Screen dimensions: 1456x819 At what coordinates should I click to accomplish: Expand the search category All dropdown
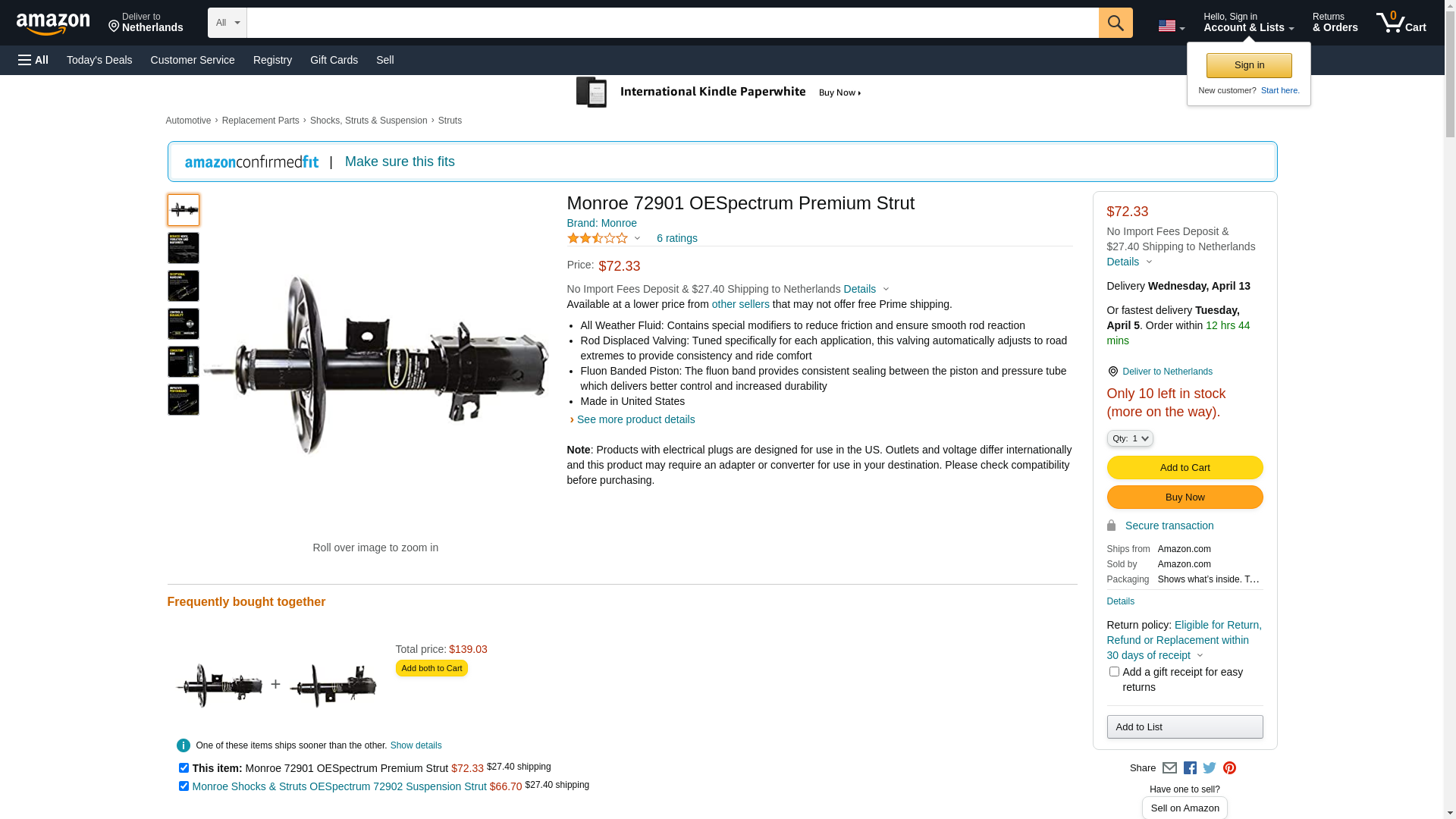point(227,23)
